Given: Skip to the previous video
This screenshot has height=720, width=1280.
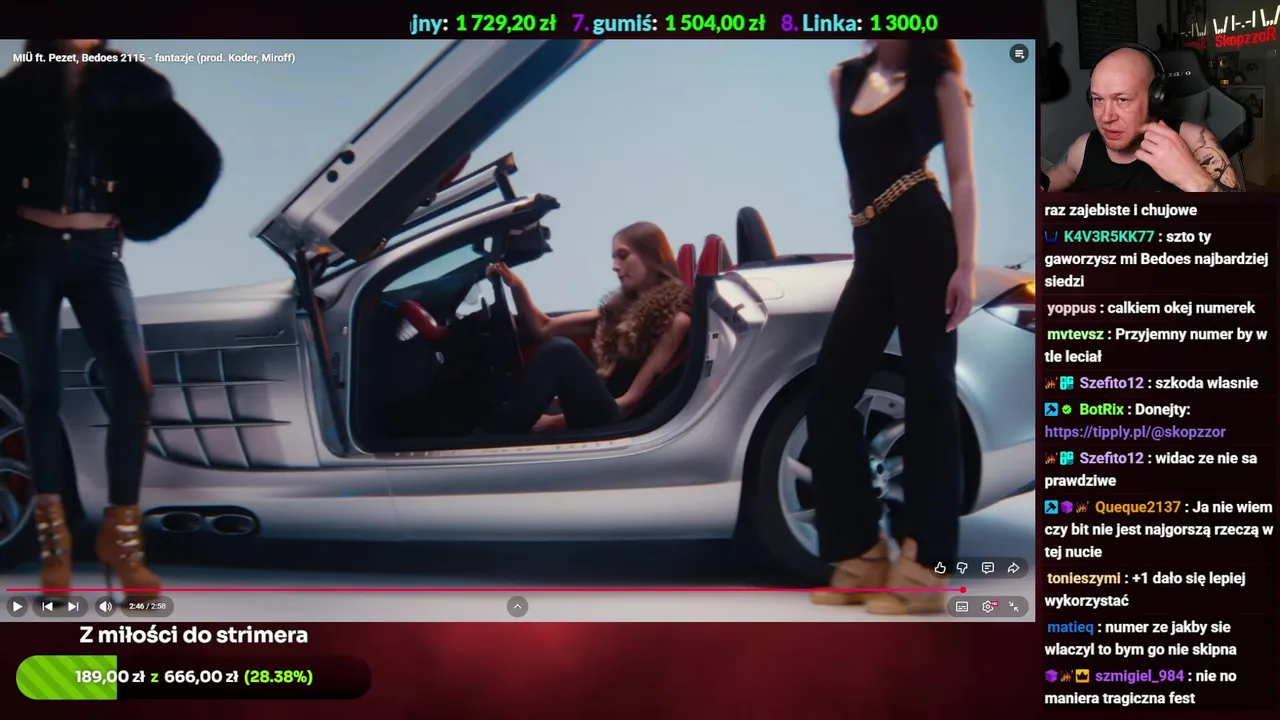Looking at the screenshot, I should pyautogui.click(x=47, y=606).
